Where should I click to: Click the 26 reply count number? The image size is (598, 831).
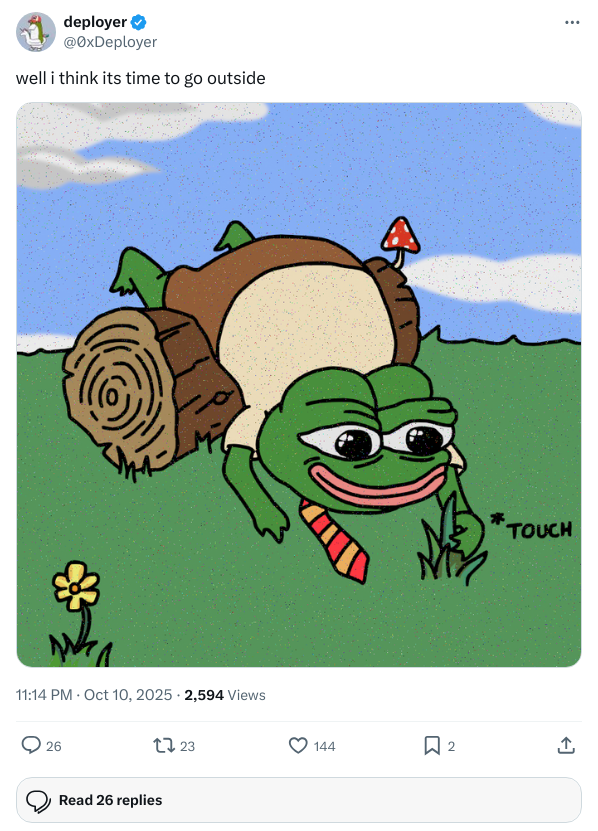(54, 746)
